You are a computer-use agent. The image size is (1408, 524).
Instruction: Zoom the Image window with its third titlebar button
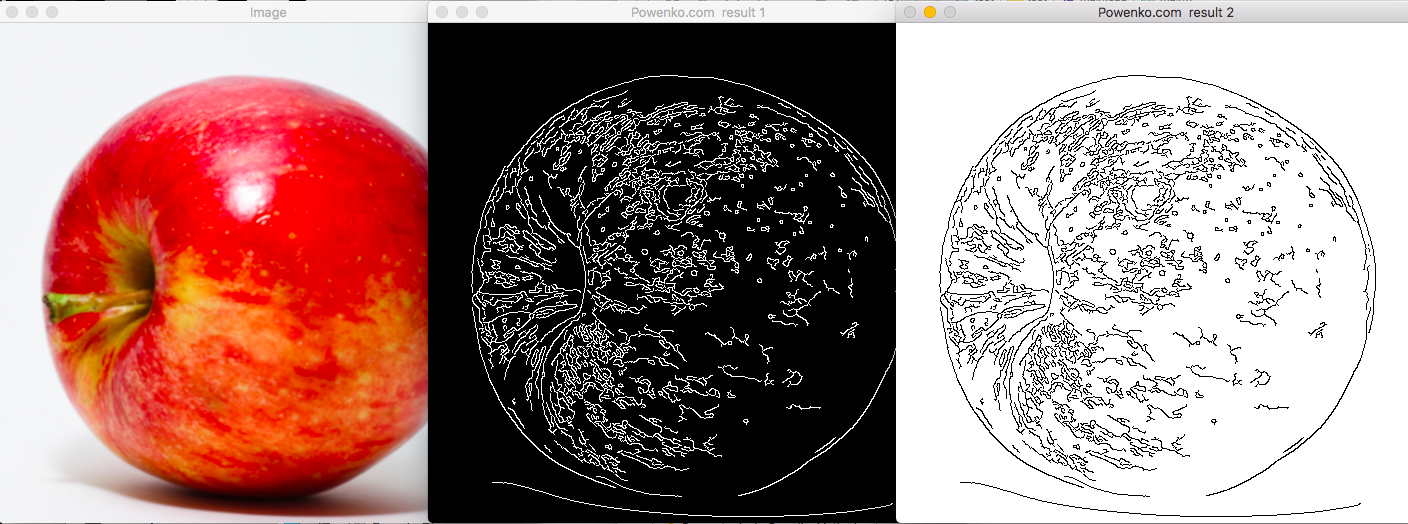click(51, 12)
